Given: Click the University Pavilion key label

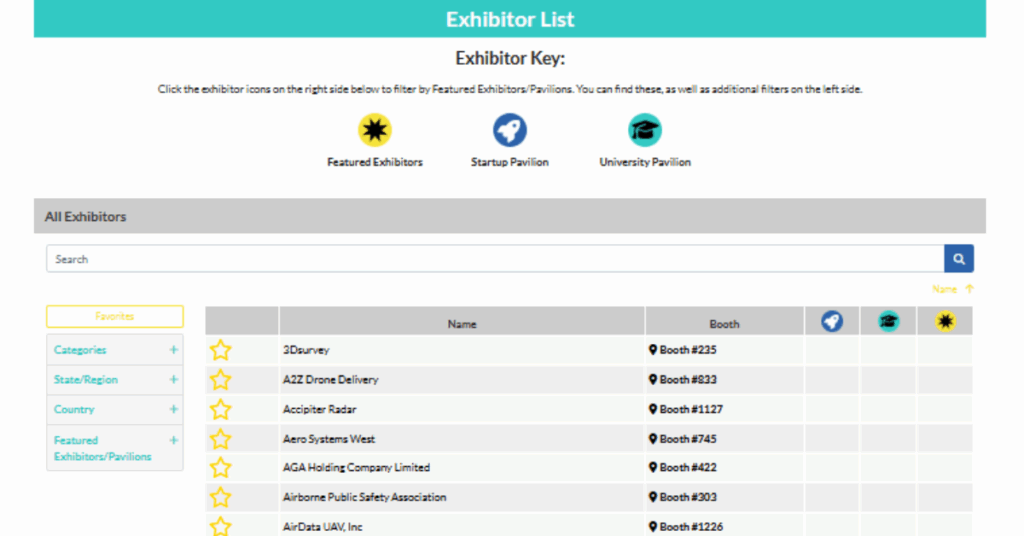Looking at the screenshot, I should click(x=645, y=162).
